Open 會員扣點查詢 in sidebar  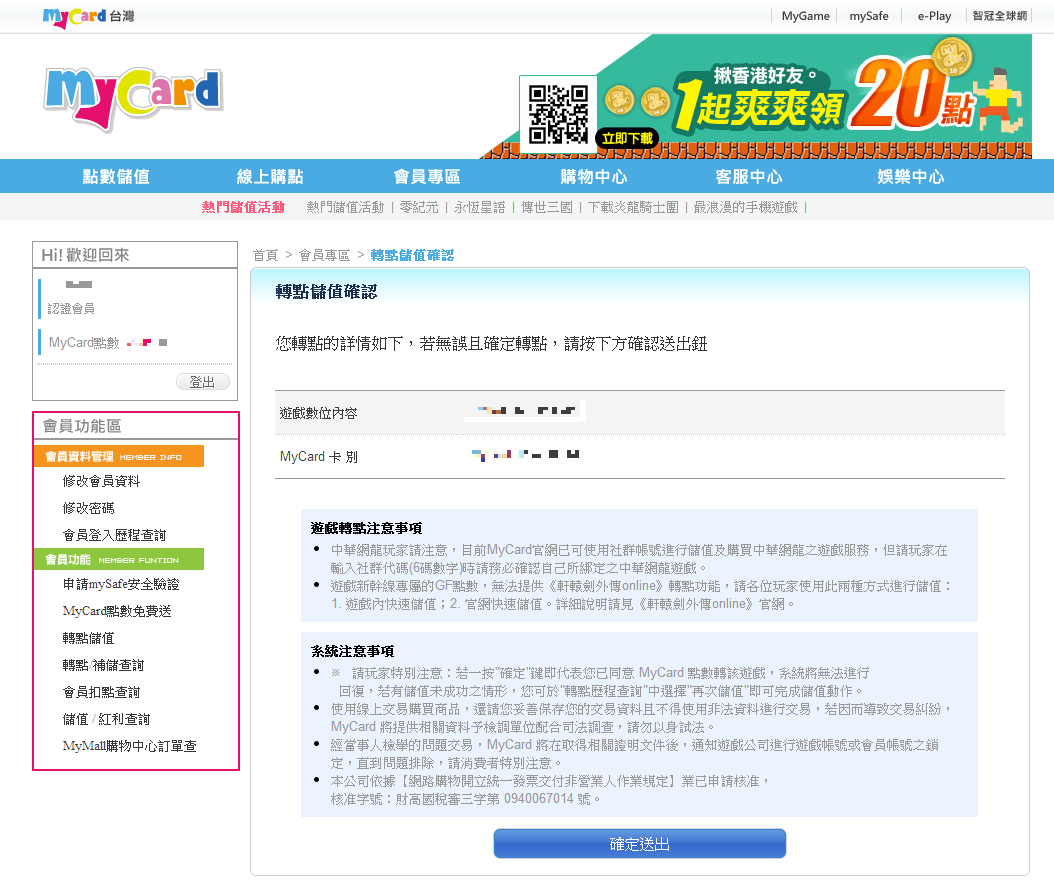(102, 692)
